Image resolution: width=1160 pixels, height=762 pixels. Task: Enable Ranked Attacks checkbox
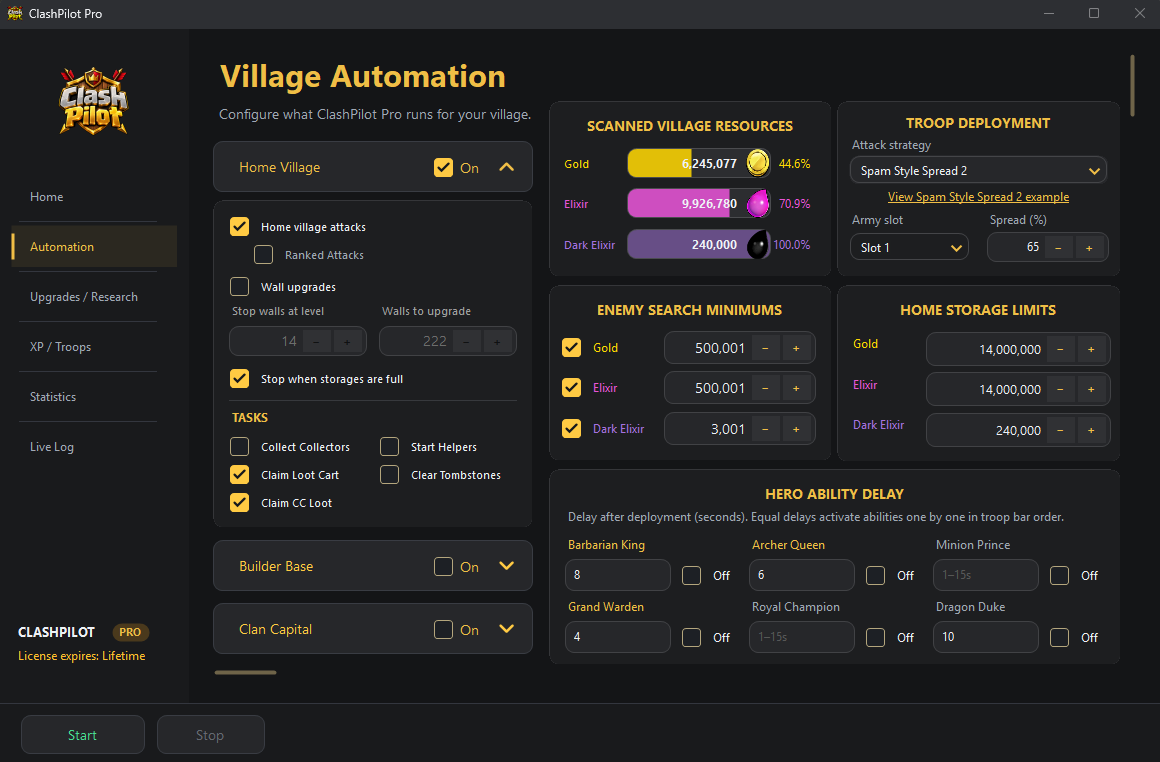click(x=263, y=254)
